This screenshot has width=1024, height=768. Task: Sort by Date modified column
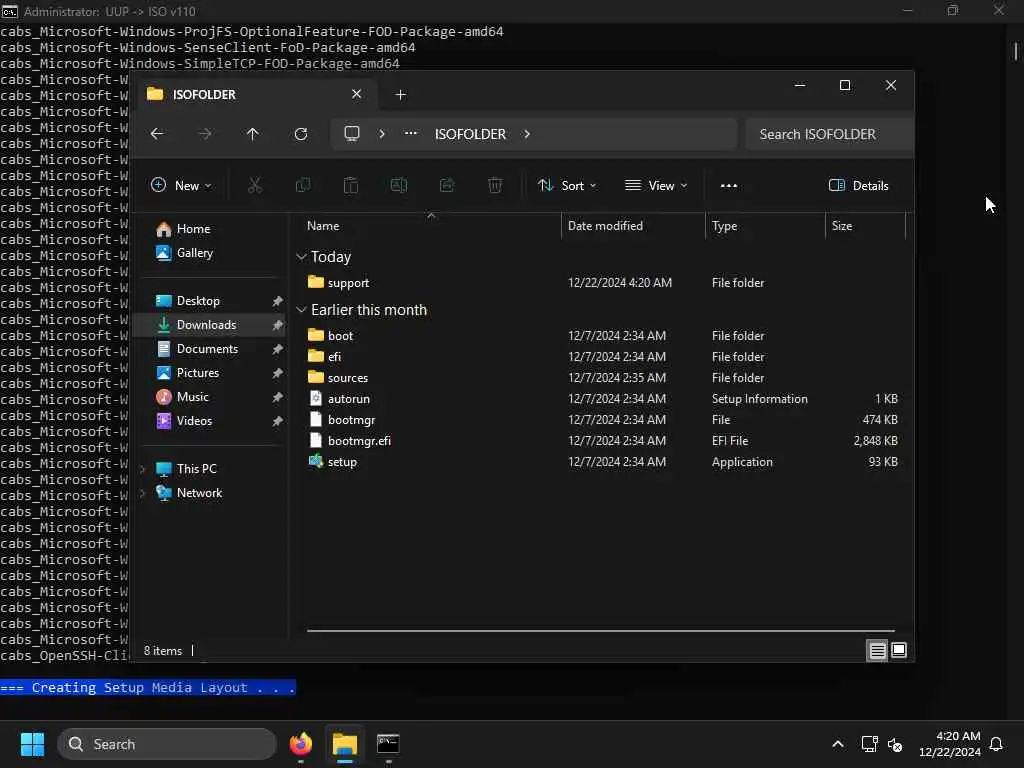coord(633,226)
